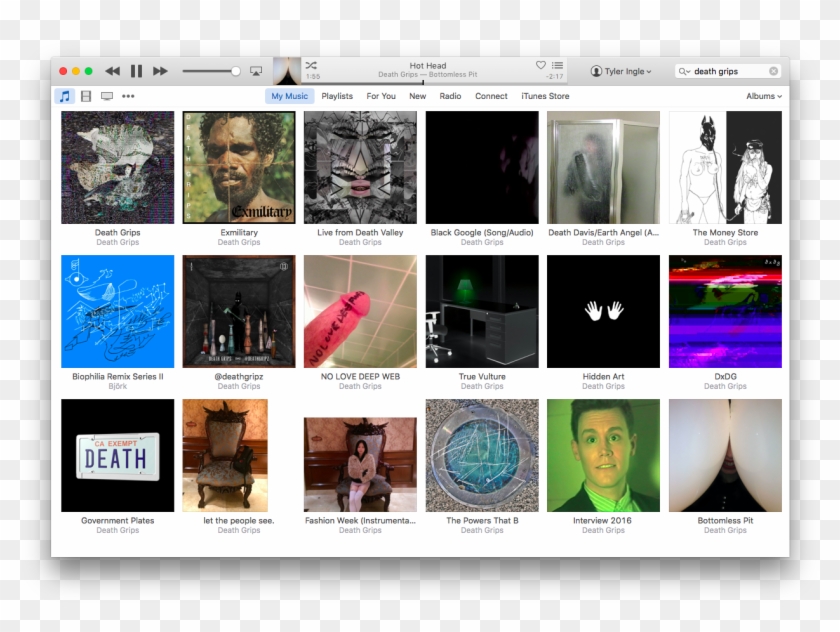This screenshot has height=632, width=840.
Task: Open Biophilia Remix Series II album cover
Action: tap(117, 311)
